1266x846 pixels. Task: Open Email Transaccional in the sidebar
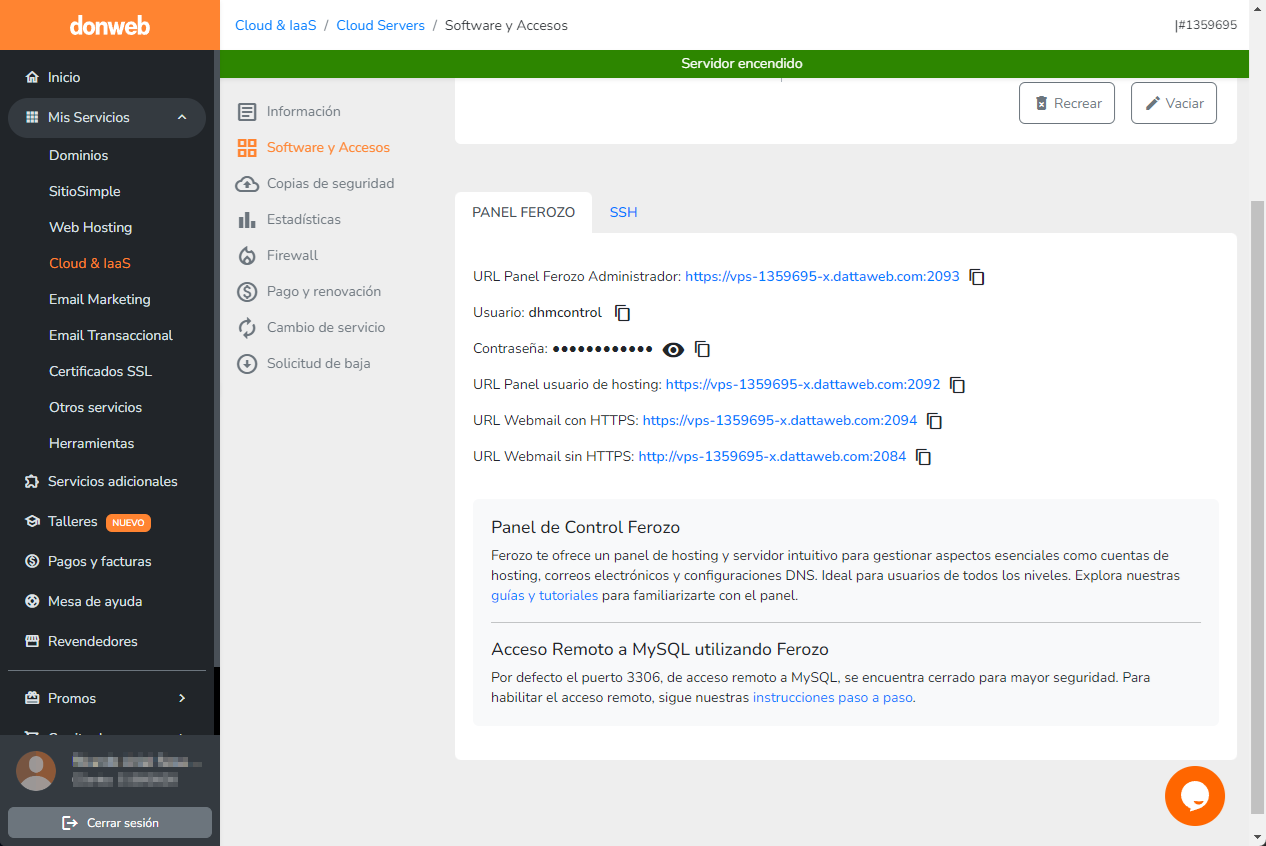tap(111, 335)
